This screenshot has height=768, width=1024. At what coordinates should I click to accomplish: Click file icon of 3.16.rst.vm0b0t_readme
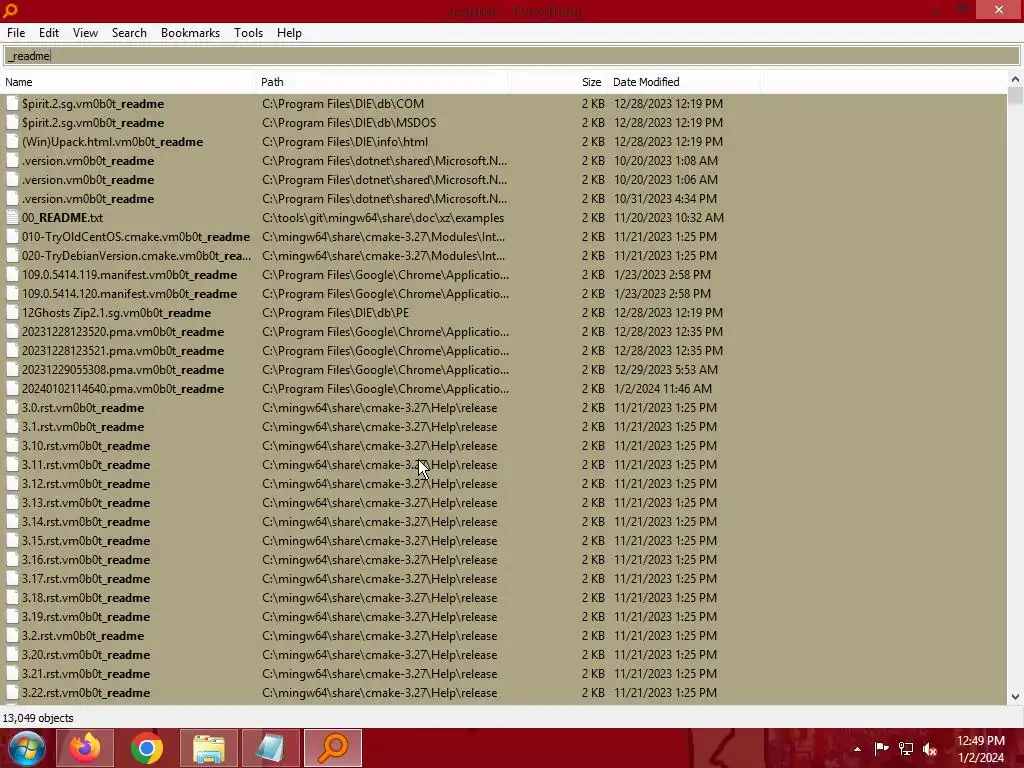(12, 559)
